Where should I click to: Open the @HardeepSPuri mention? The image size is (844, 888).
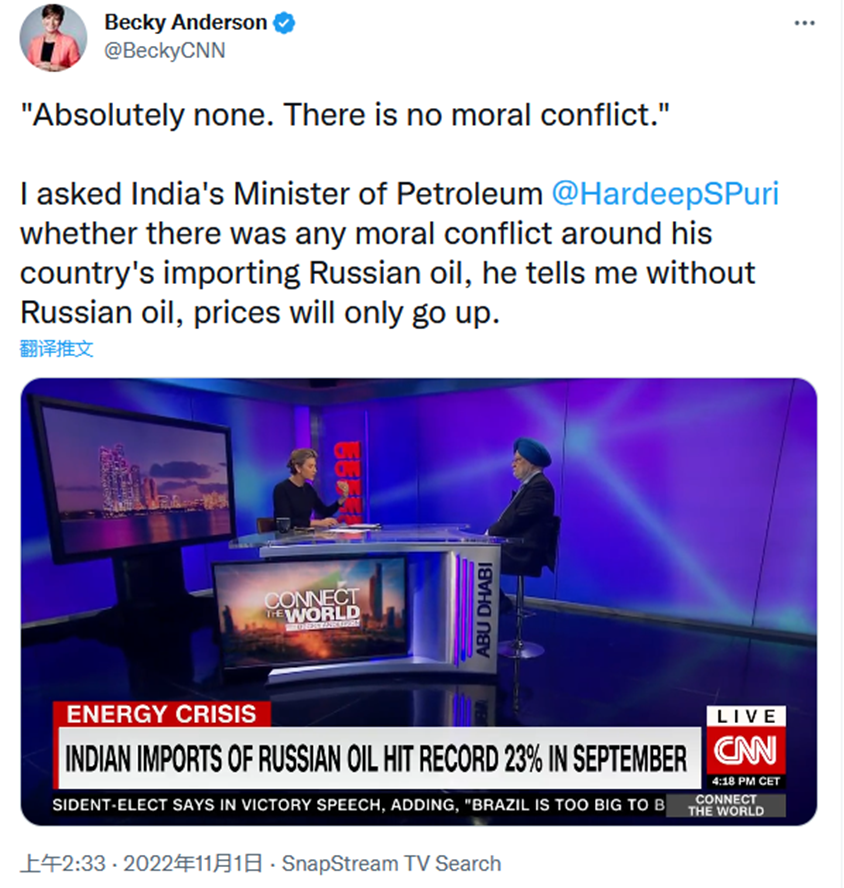tap(665, 193)
